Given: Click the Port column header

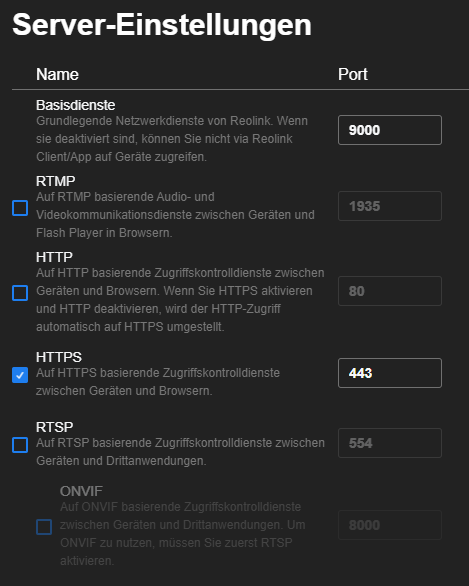Looking at the screenshot, I should click(353, 74).
